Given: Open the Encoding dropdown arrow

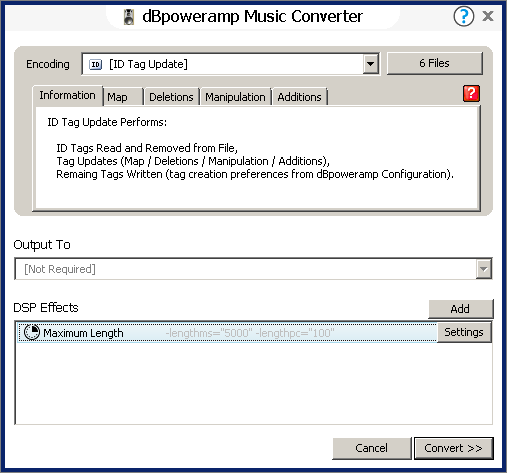Looking at the screenshot, I should [x=370, y=64].
